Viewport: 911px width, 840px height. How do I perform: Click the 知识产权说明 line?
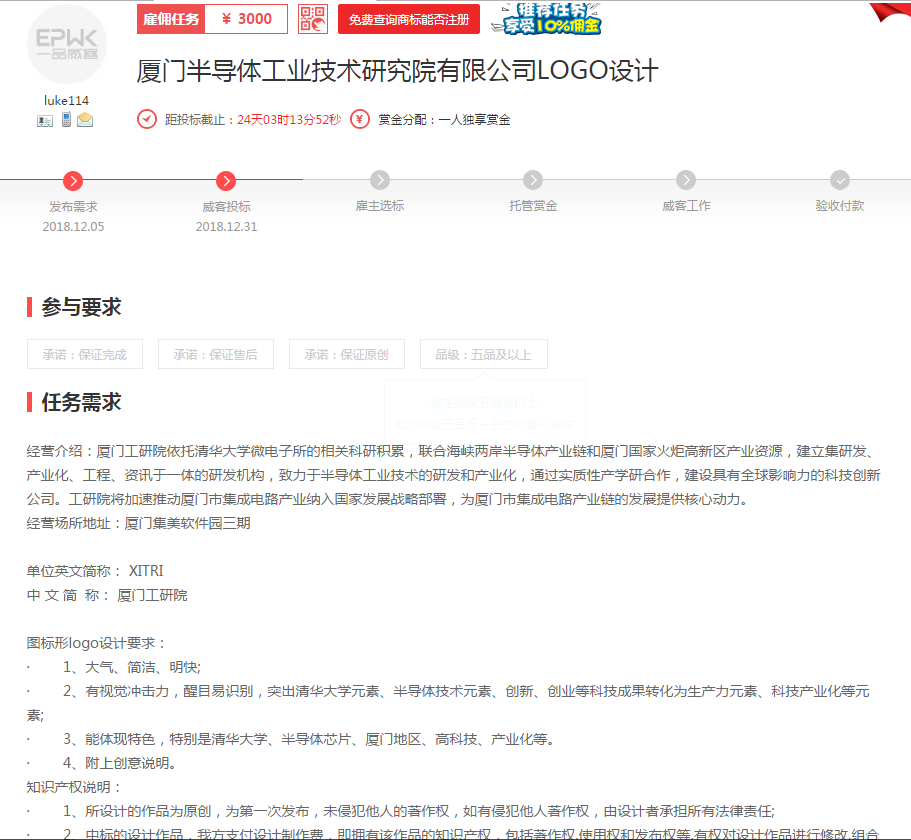[x=74, y=787]
